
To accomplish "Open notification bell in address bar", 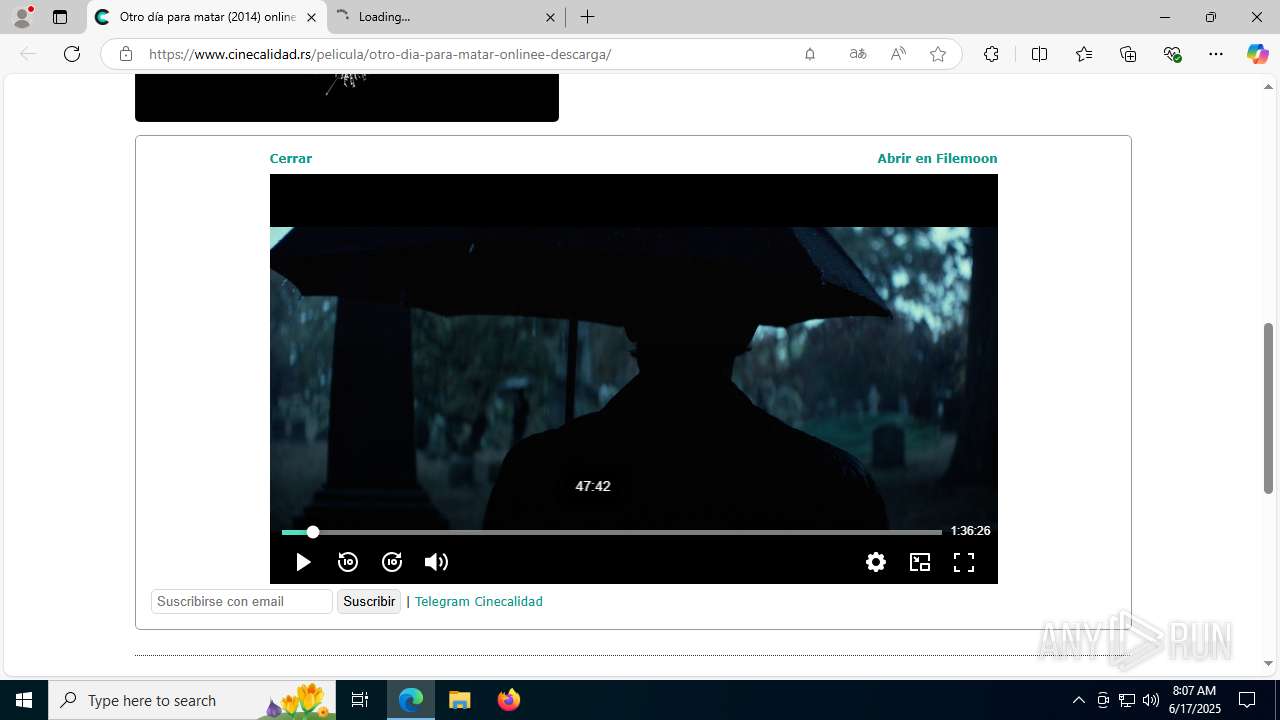I will (x=810, y=54).
